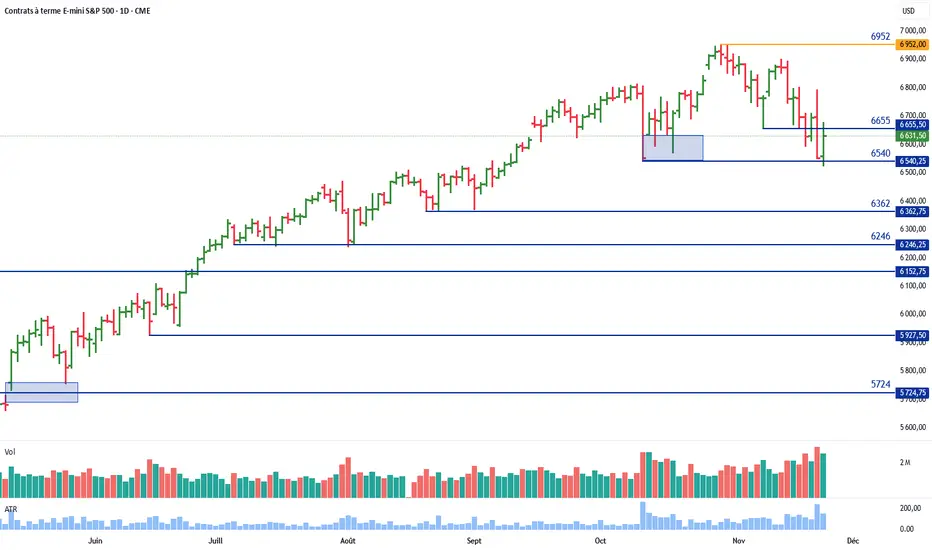Click the 'Août' month on the time axis
The height and width of the screenshot is (550, 932).
click(348, 540)
